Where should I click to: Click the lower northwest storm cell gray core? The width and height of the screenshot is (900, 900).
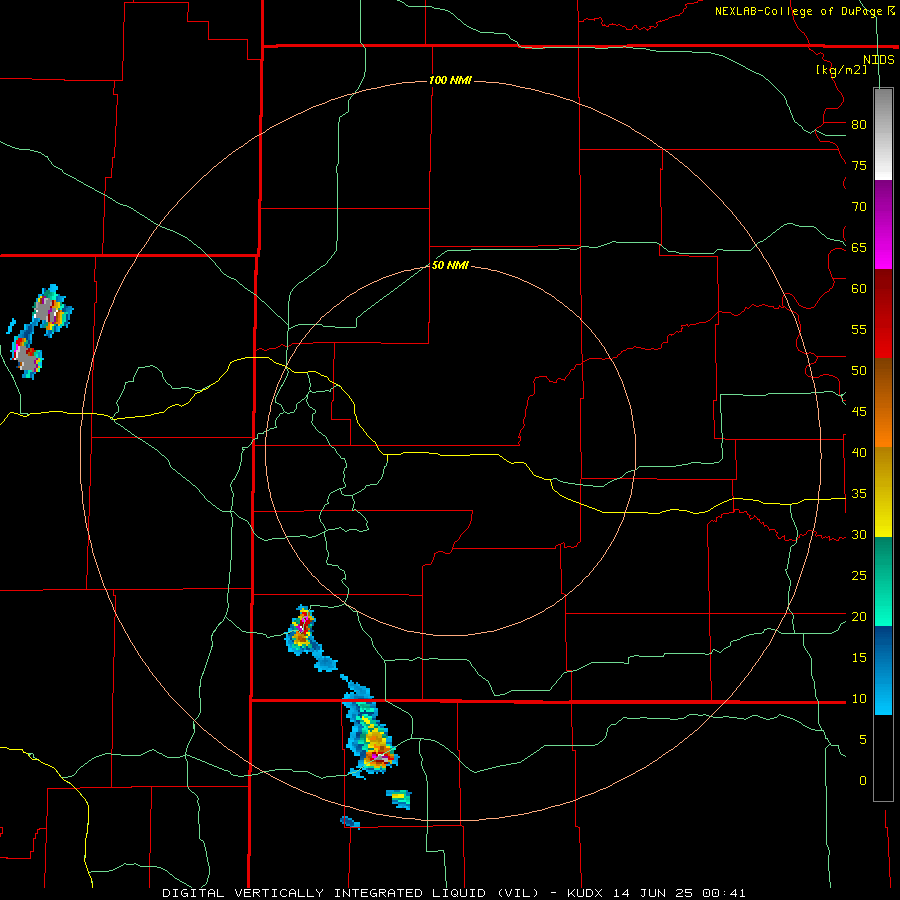(x=26, y=359)
